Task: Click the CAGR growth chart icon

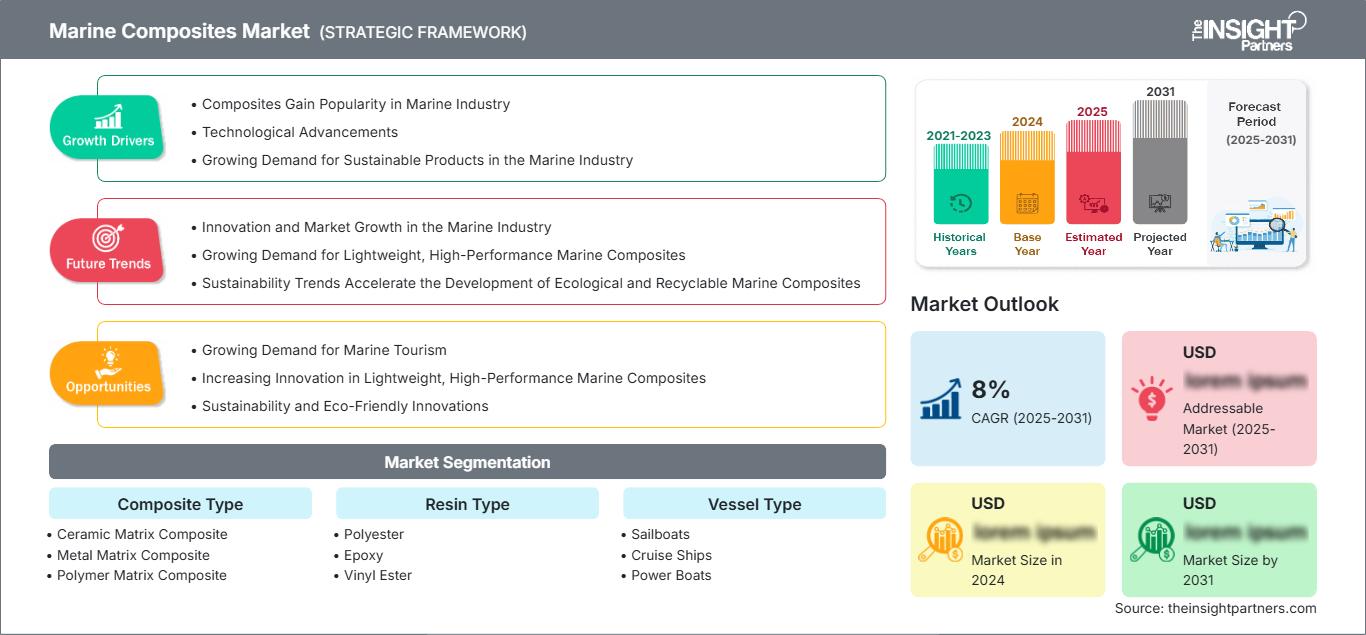Action: pos(940,398)
